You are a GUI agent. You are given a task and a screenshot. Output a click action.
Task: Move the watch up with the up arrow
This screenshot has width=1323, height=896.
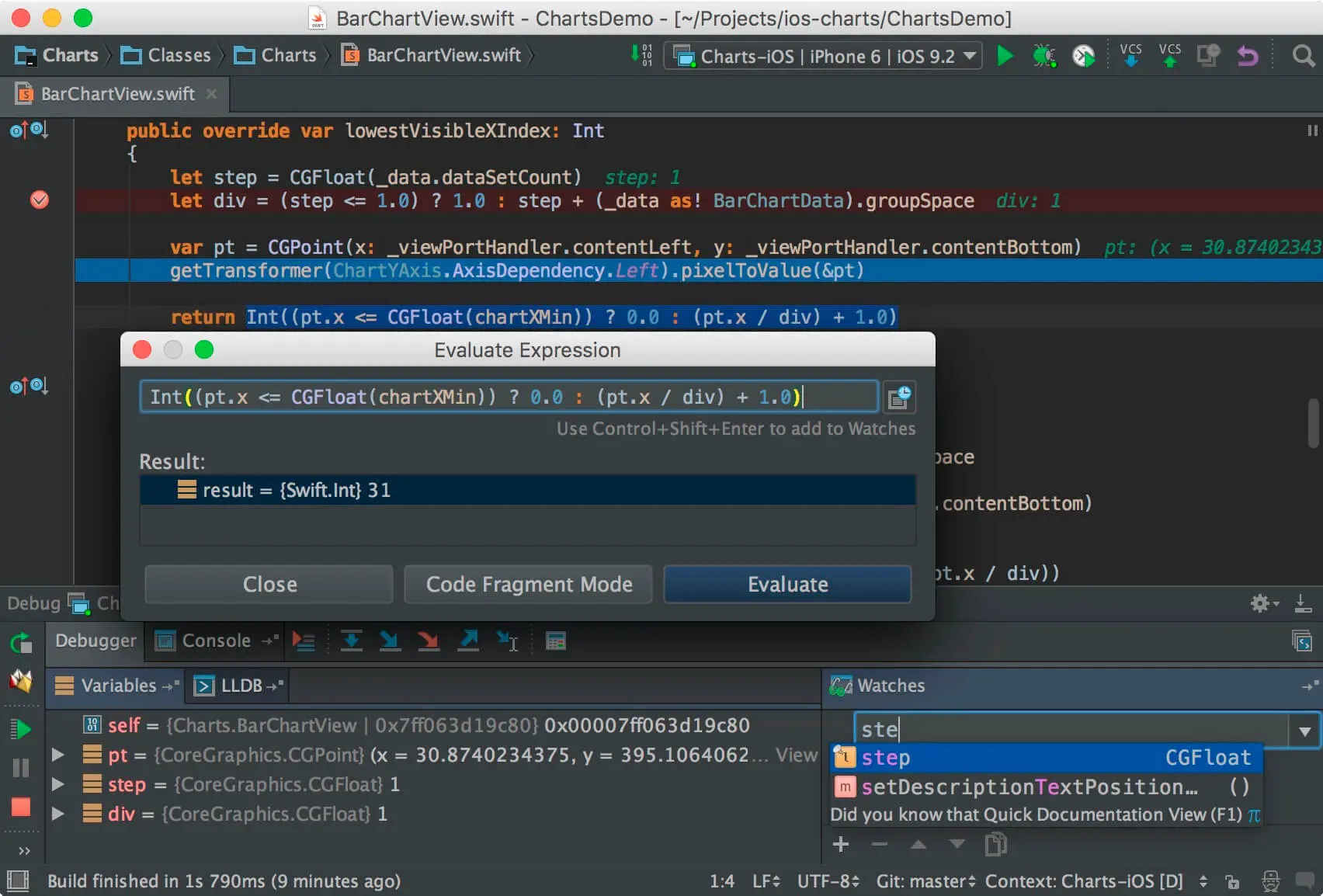[x=918, y=844]
